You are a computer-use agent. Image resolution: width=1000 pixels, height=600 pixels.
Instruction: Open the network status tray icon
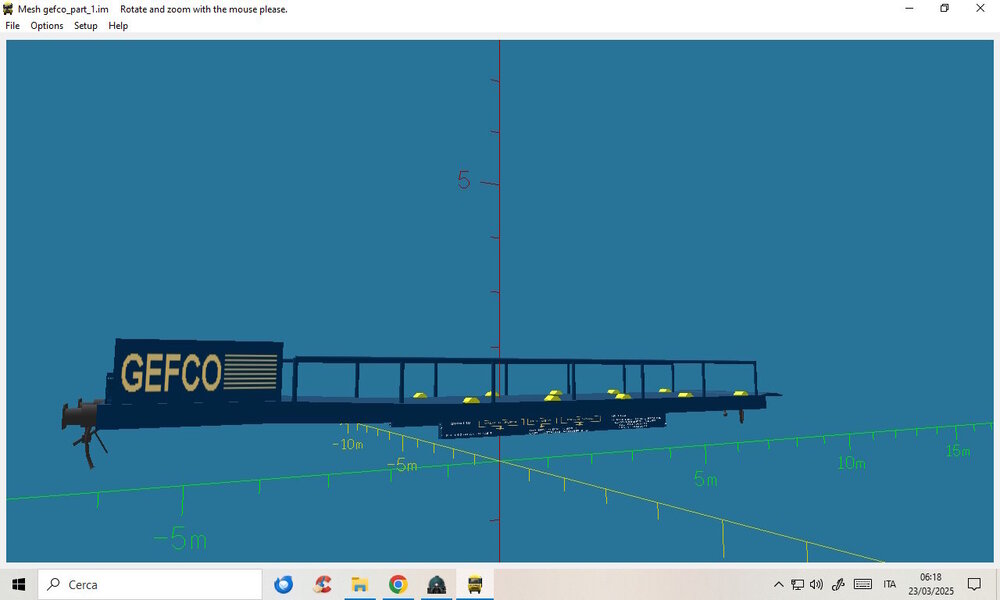pyautogui.click(x=797, y=584)
